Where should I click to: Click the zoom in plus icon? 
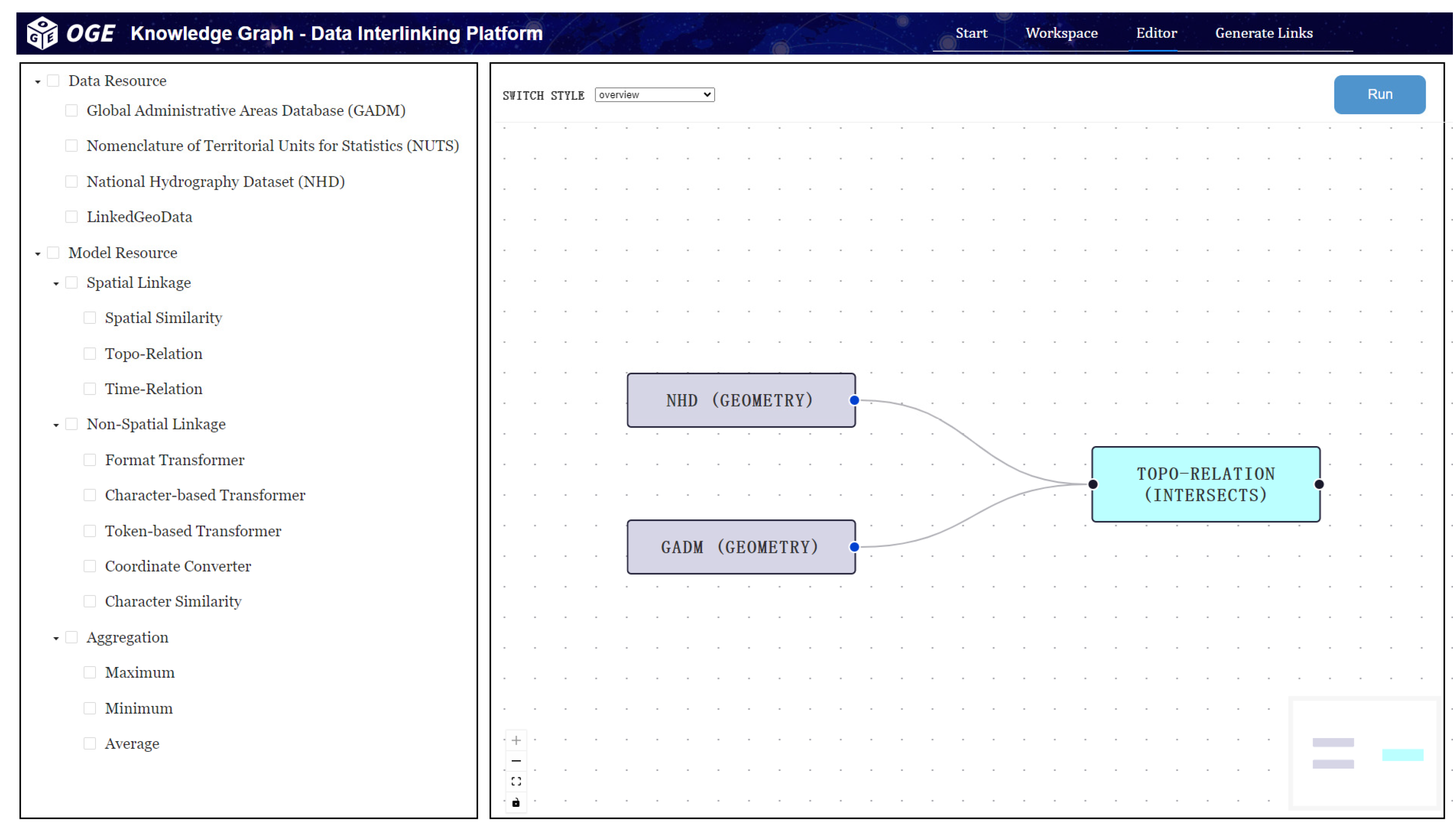(516, 741)
